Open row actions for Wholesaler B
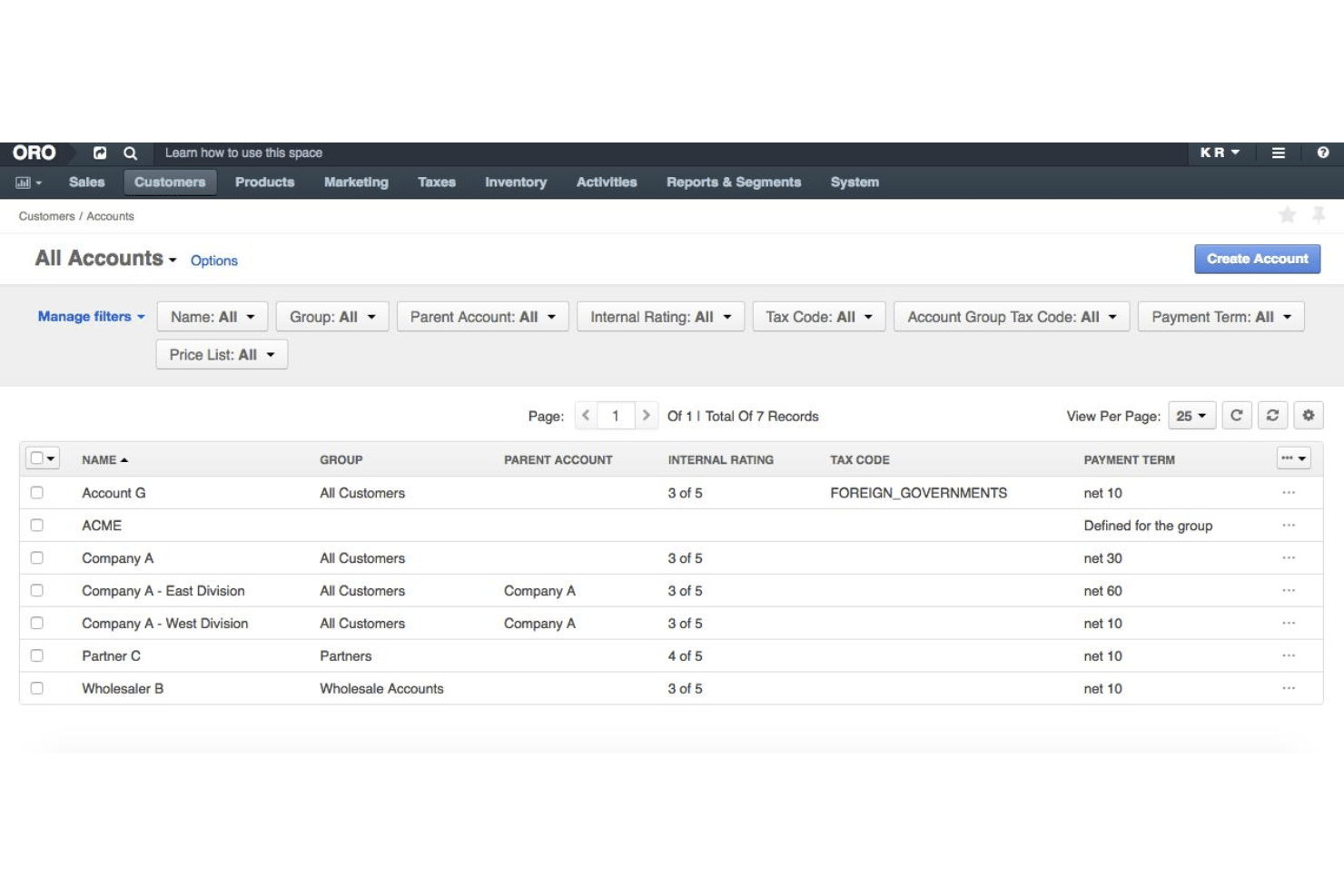 (1289, 688)
